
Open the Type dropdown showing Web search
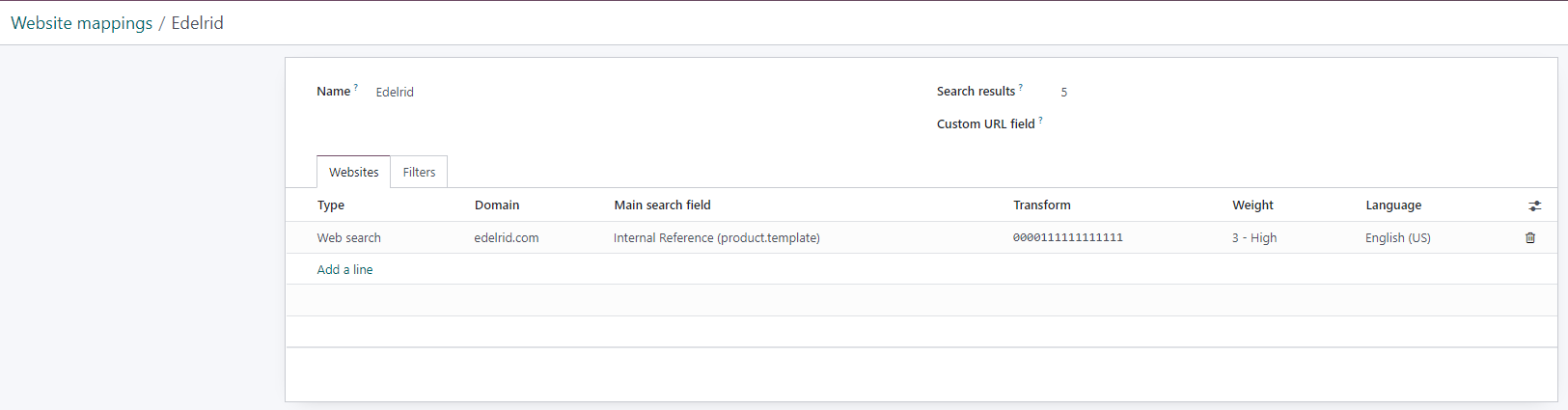pyautogui.click(x=388, y=237)
